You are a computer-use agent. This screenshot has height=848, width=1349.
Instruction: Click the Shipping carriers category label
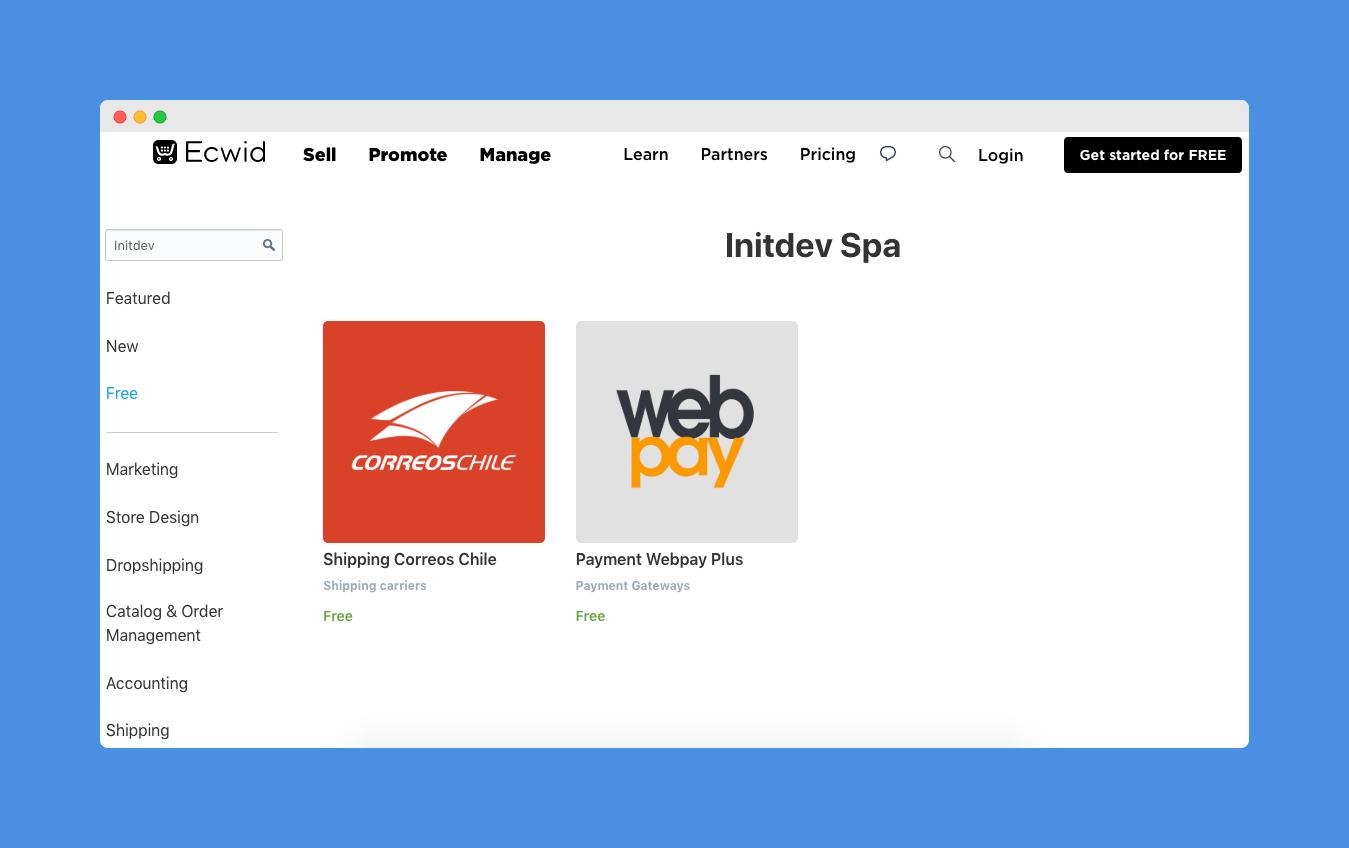coord(375,586)
